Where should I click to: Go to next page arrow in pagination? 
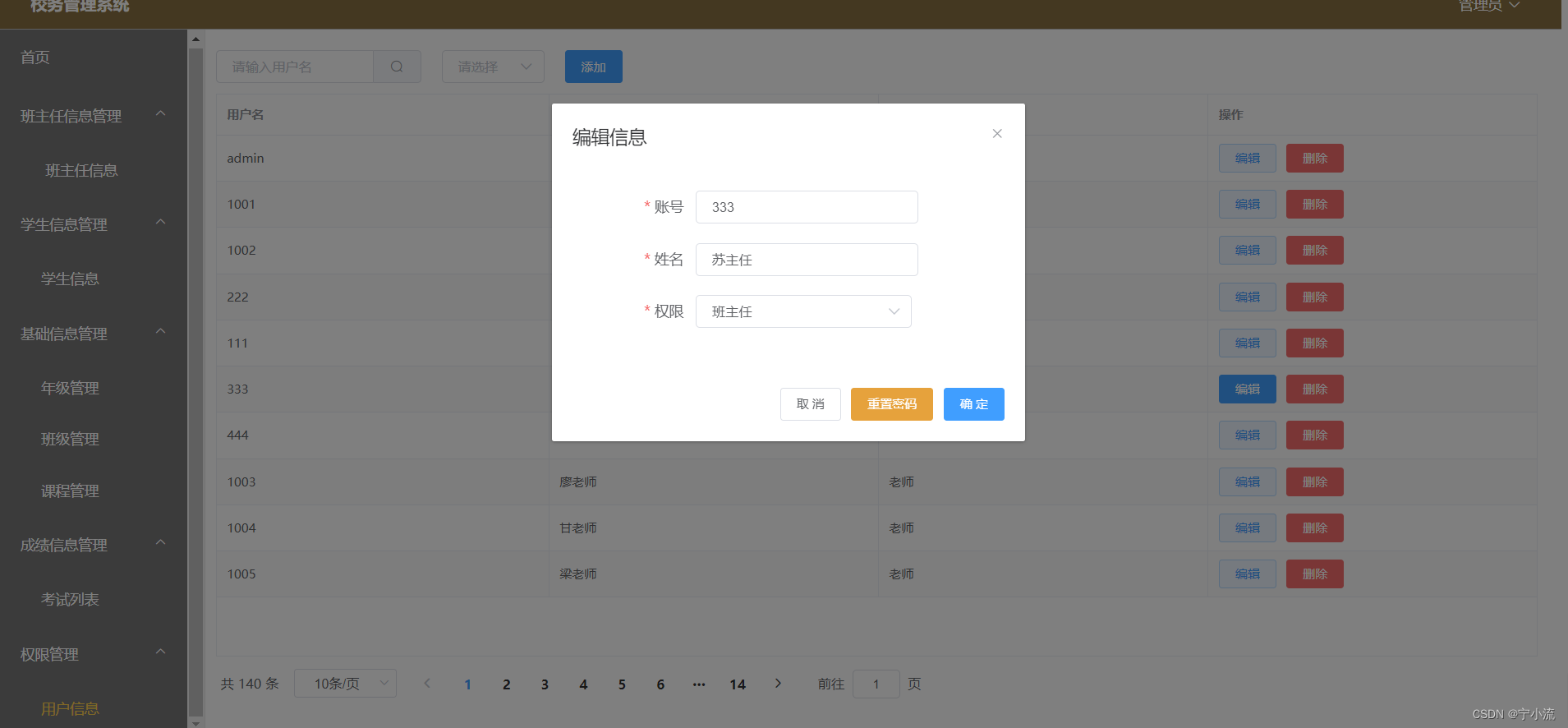click(778, 684)
